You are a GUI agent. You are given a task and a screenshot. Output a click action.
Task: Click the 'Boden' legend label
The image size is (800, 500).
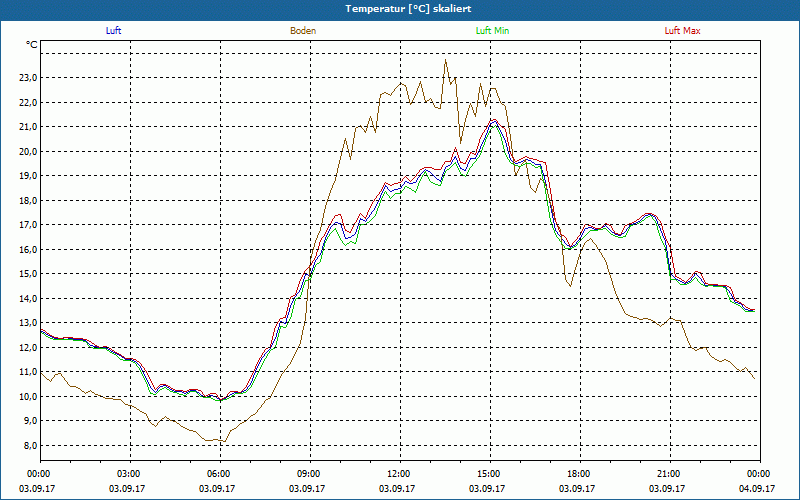pyautogui.click(x=303, y=31)
